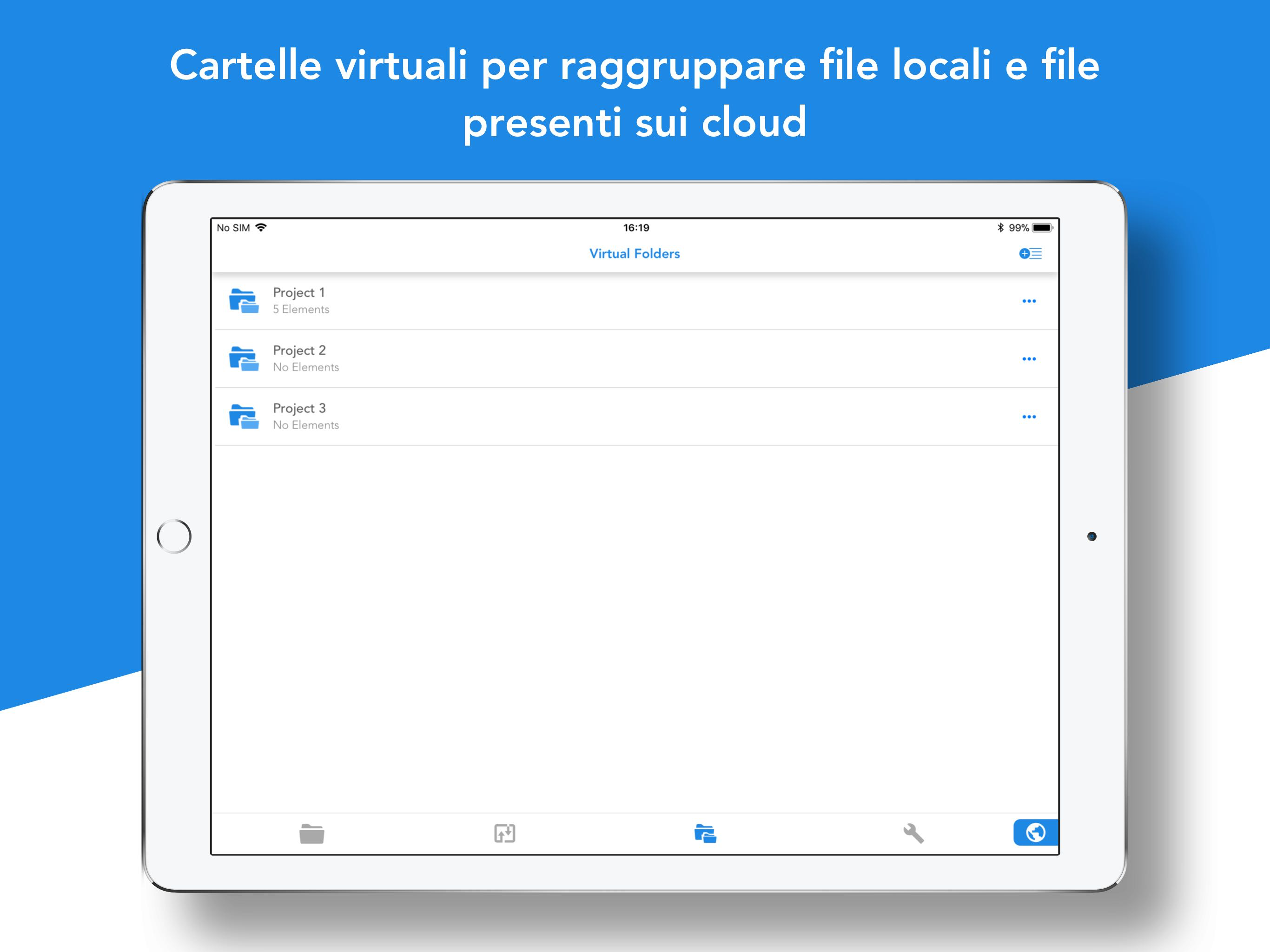Tap the battery status indicator
Viewport: 1270px width, 952px height.
pos(1041,228)
